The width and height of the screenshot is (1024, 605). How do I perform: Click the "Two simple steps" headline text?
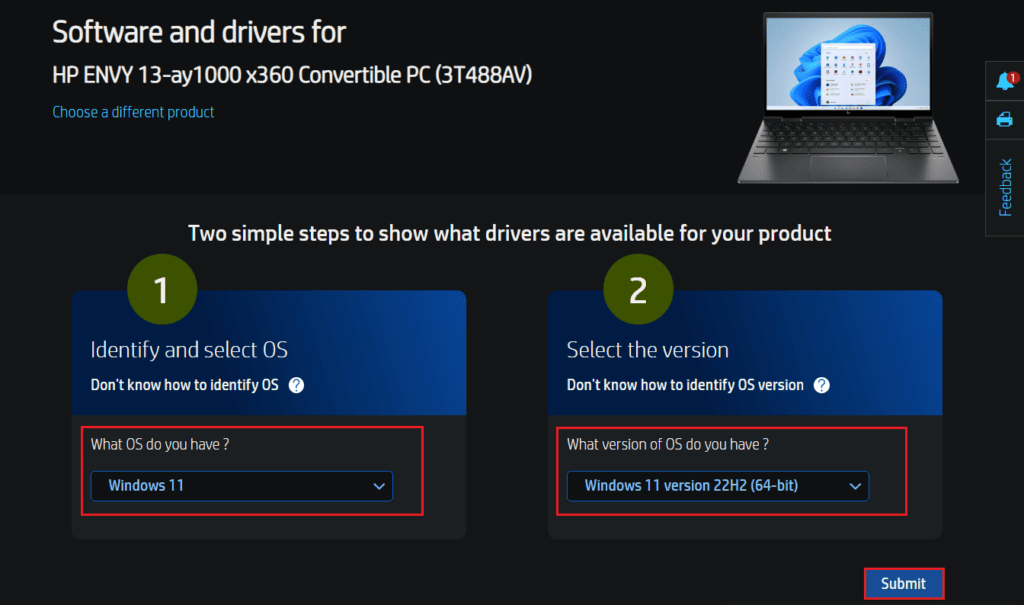510,234
